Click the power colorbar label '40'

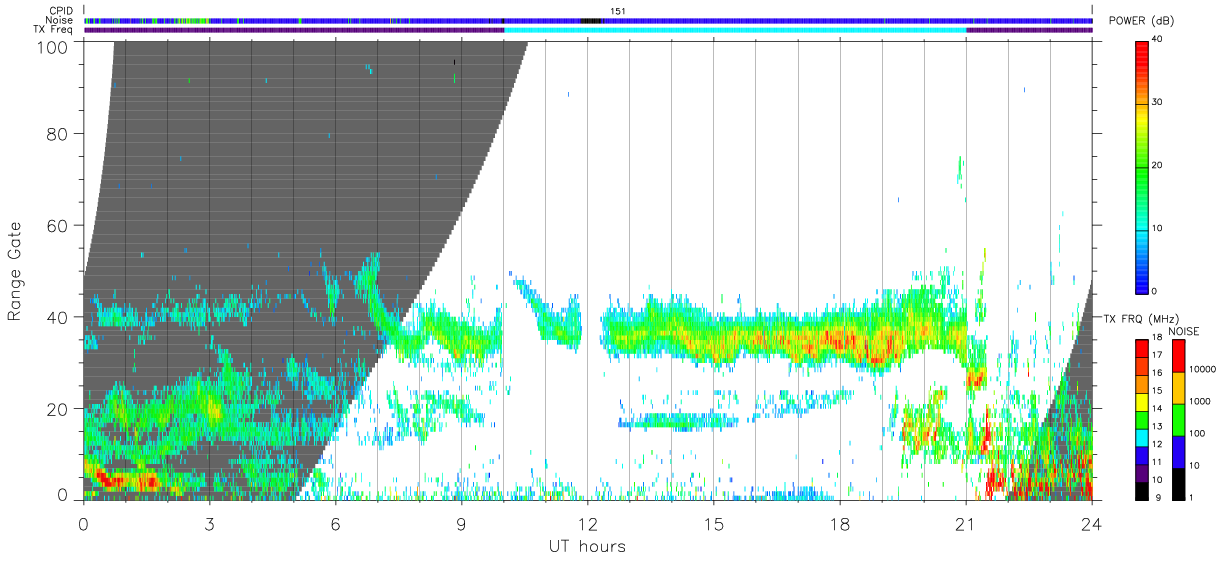1158,39
